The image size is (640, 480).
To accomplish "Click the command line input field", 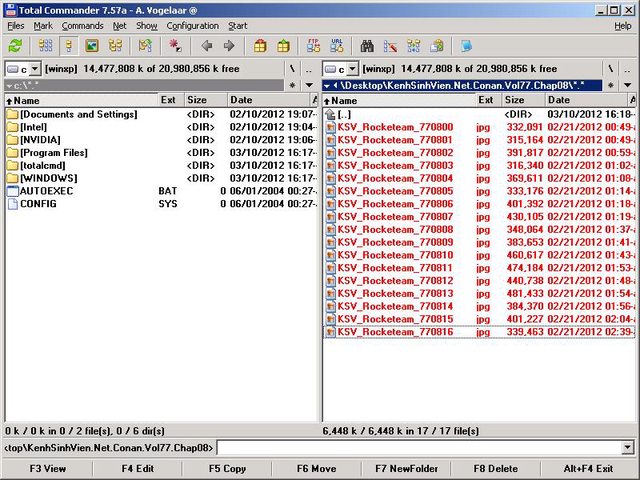I will [420, 448].
